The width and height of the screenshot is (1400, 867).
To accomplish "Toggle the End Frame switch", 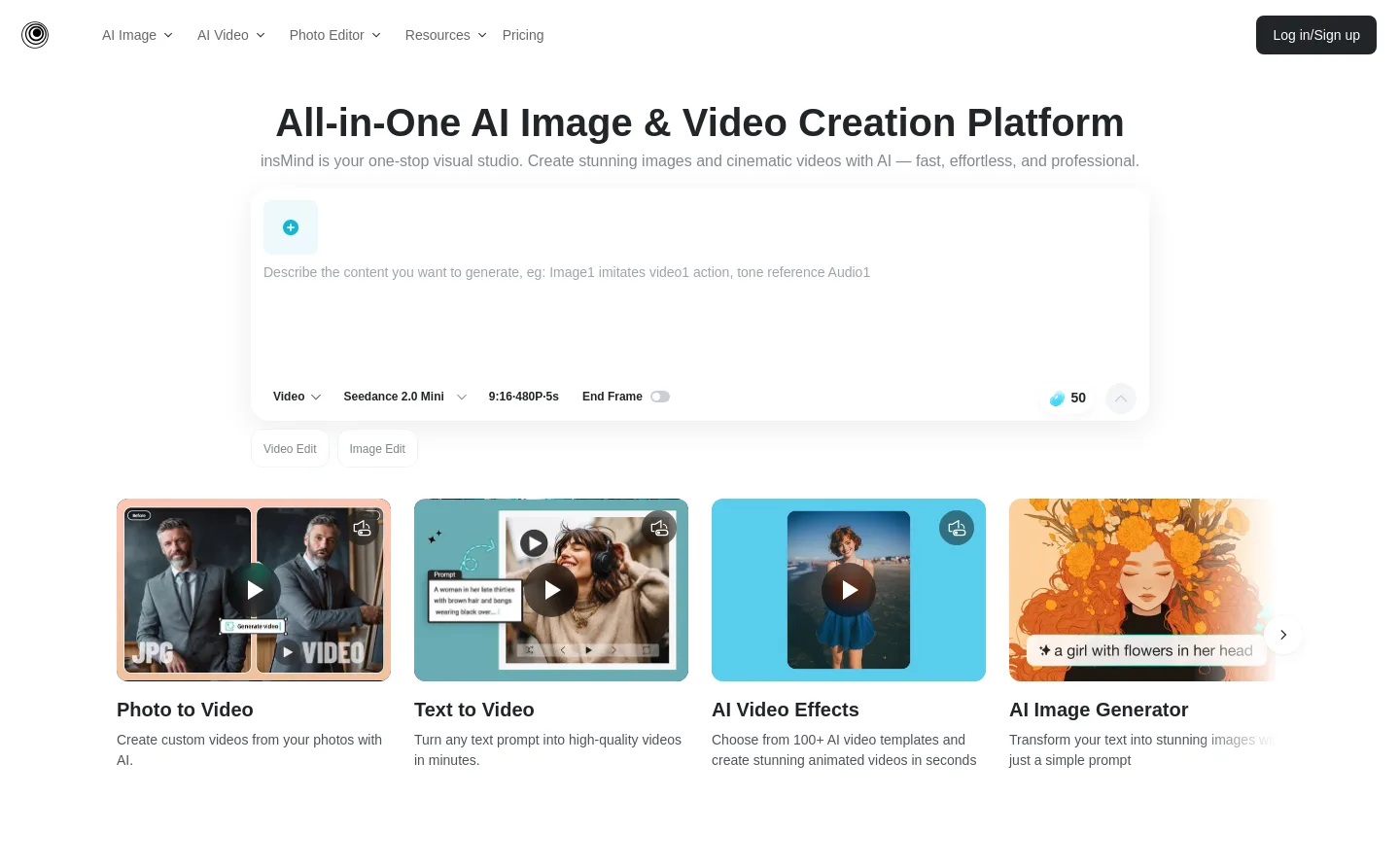I will 660,397.
